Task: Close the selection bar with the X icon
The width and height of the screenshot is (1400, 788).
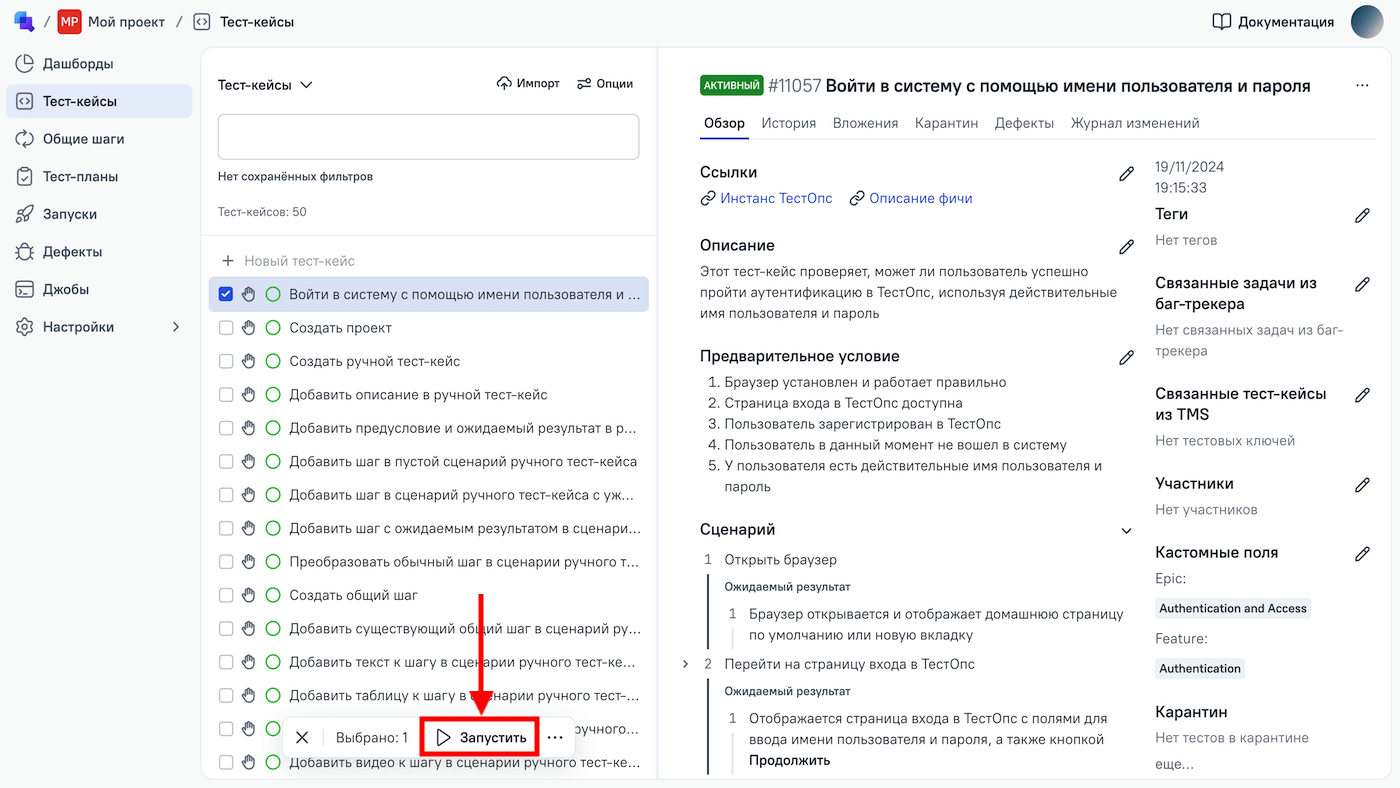Action: click(302, 738)
